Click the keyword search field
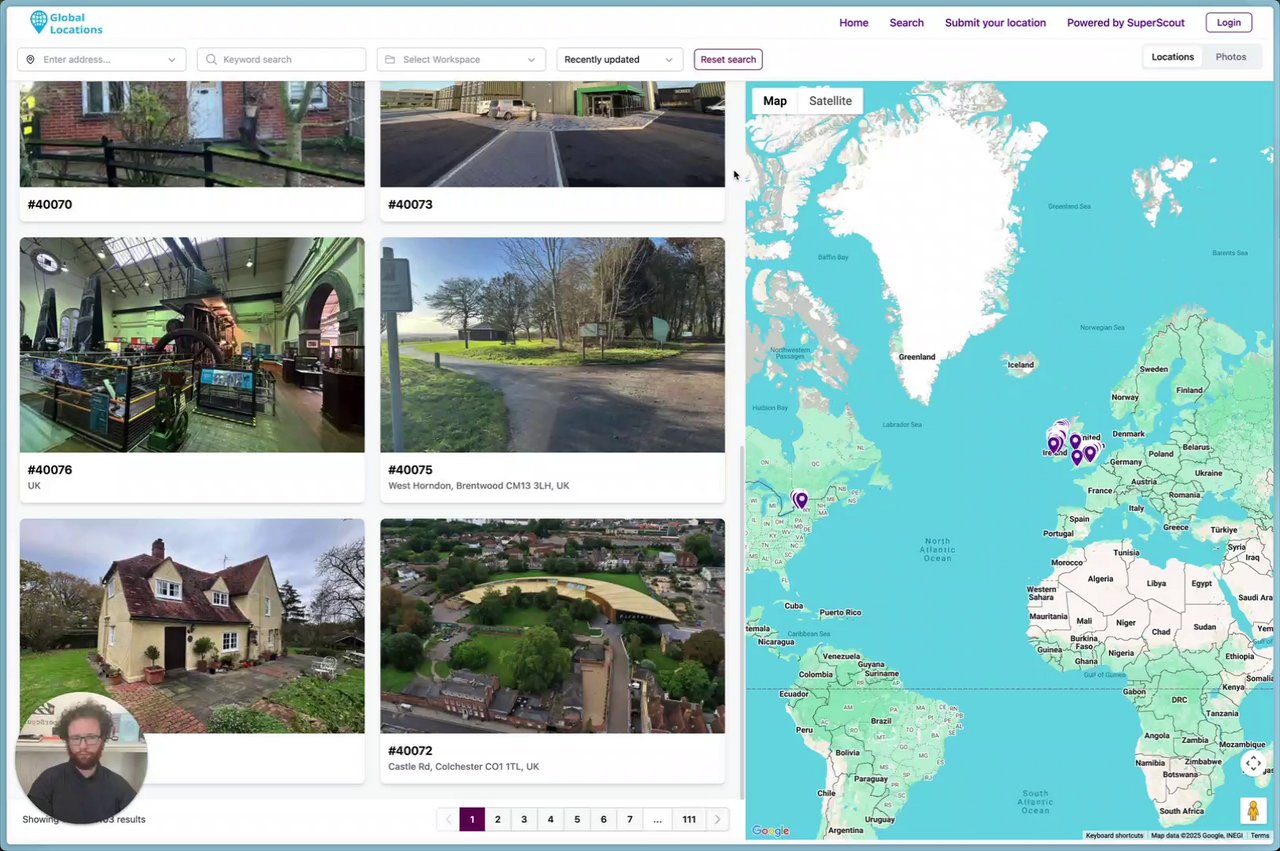This screenshot has width=1280, height=851. click(282, 60)
